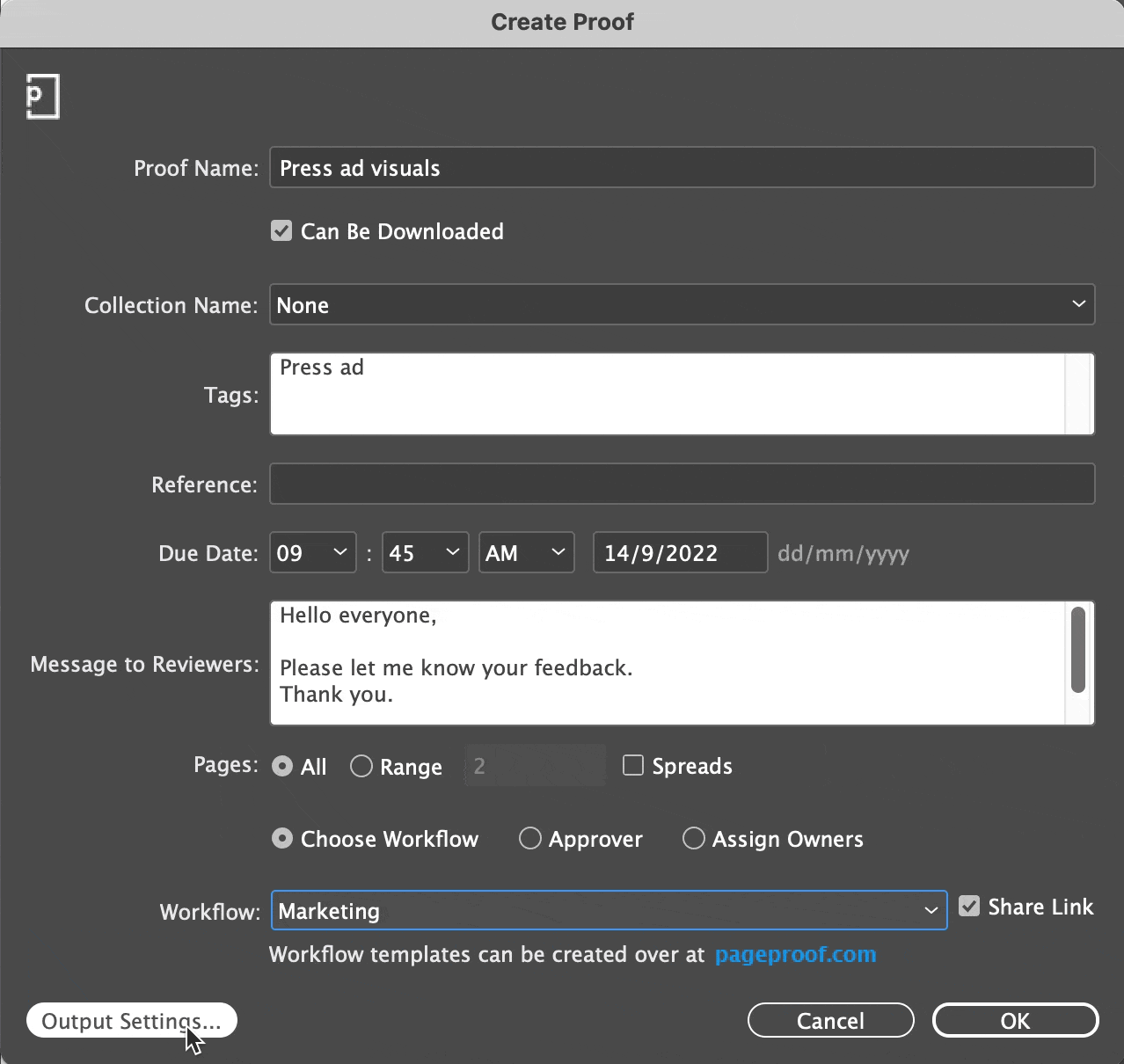This screenshot has height=1064, width=1124.
Task: Click the Output Settings button
Action: point(131,1020)
